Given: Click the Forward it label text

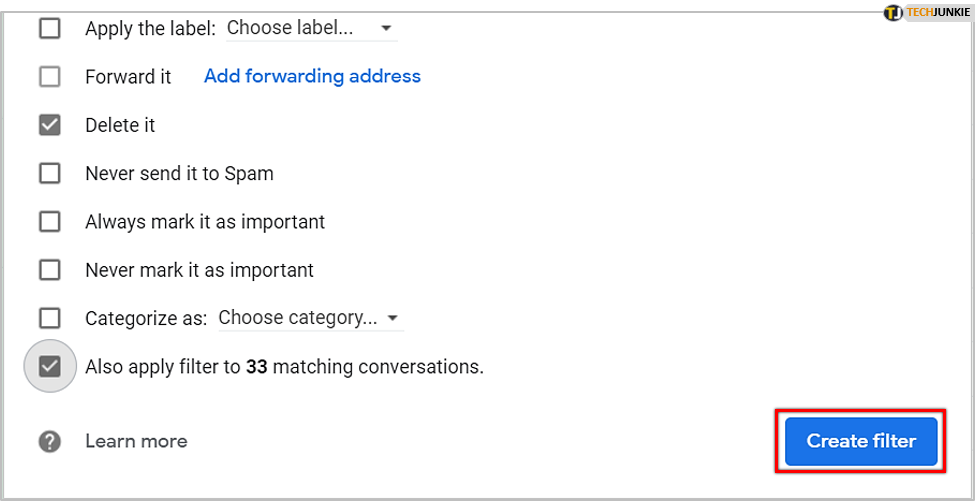Looking at the screenshot, I should 128,76.
